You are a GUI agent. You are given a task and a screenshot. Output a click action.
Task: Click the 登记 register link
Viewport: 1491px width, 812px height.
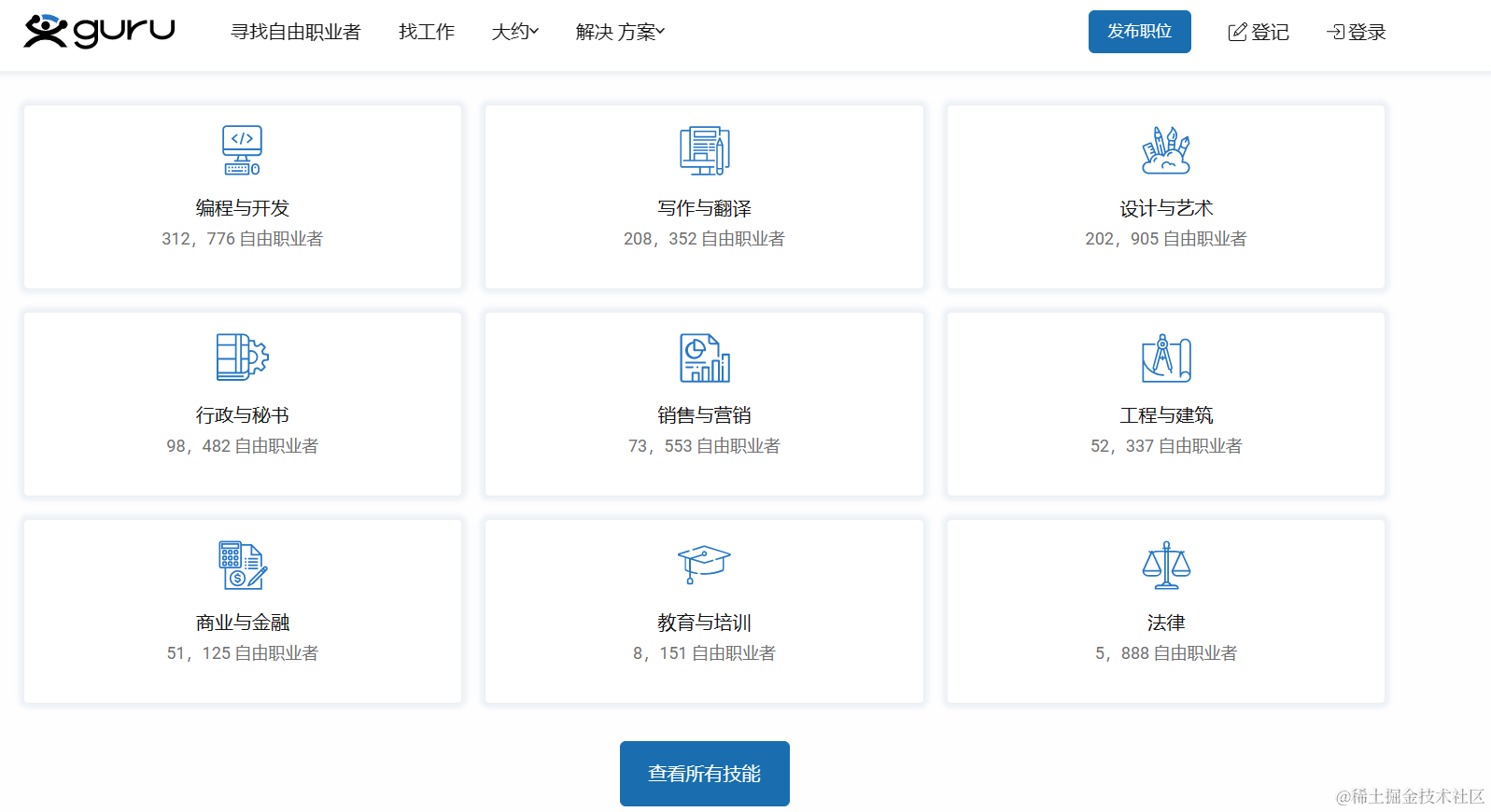pyautogui.click(x=1259, y=32)
